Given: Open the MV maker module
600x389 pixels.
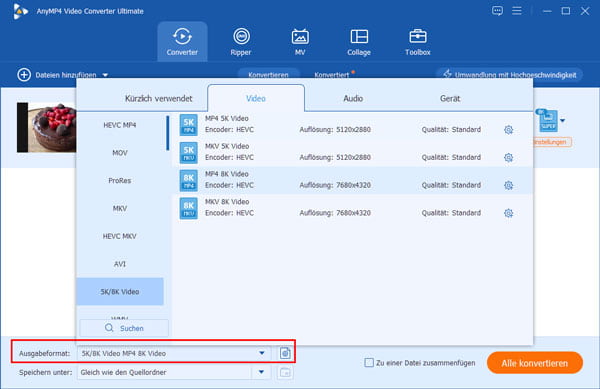Looking at the screenshot, I should [x=300, y=42].
